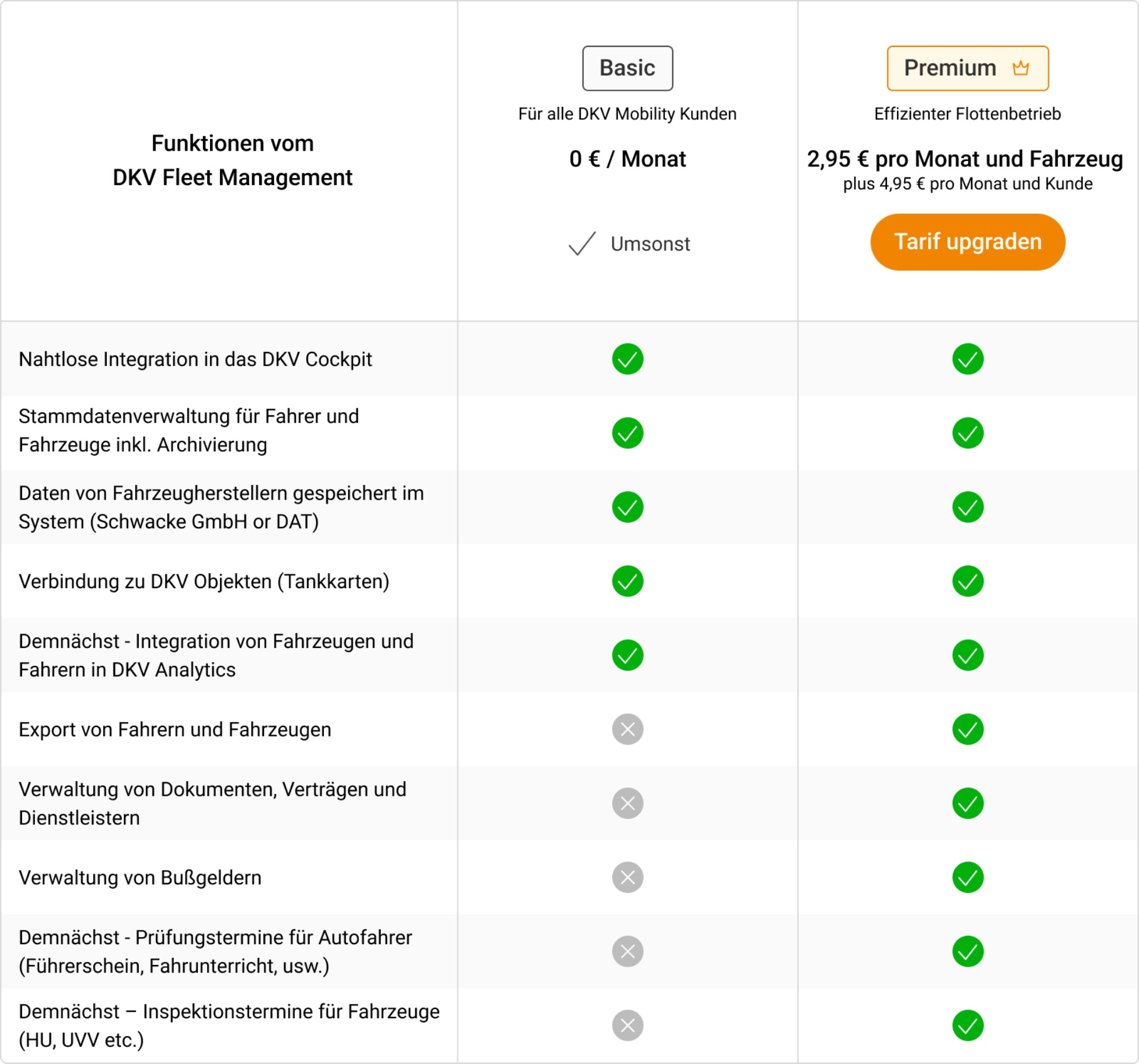
Task: Click Premium checkmark for Daten von Fahrzeugherstellern row
Action: click(x=968, y=507)
